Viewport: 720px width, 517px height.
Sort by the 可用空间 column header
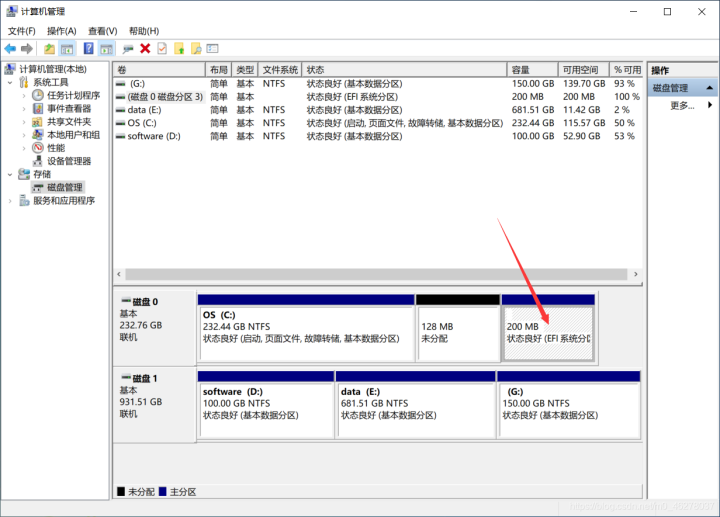pos(584,70)
